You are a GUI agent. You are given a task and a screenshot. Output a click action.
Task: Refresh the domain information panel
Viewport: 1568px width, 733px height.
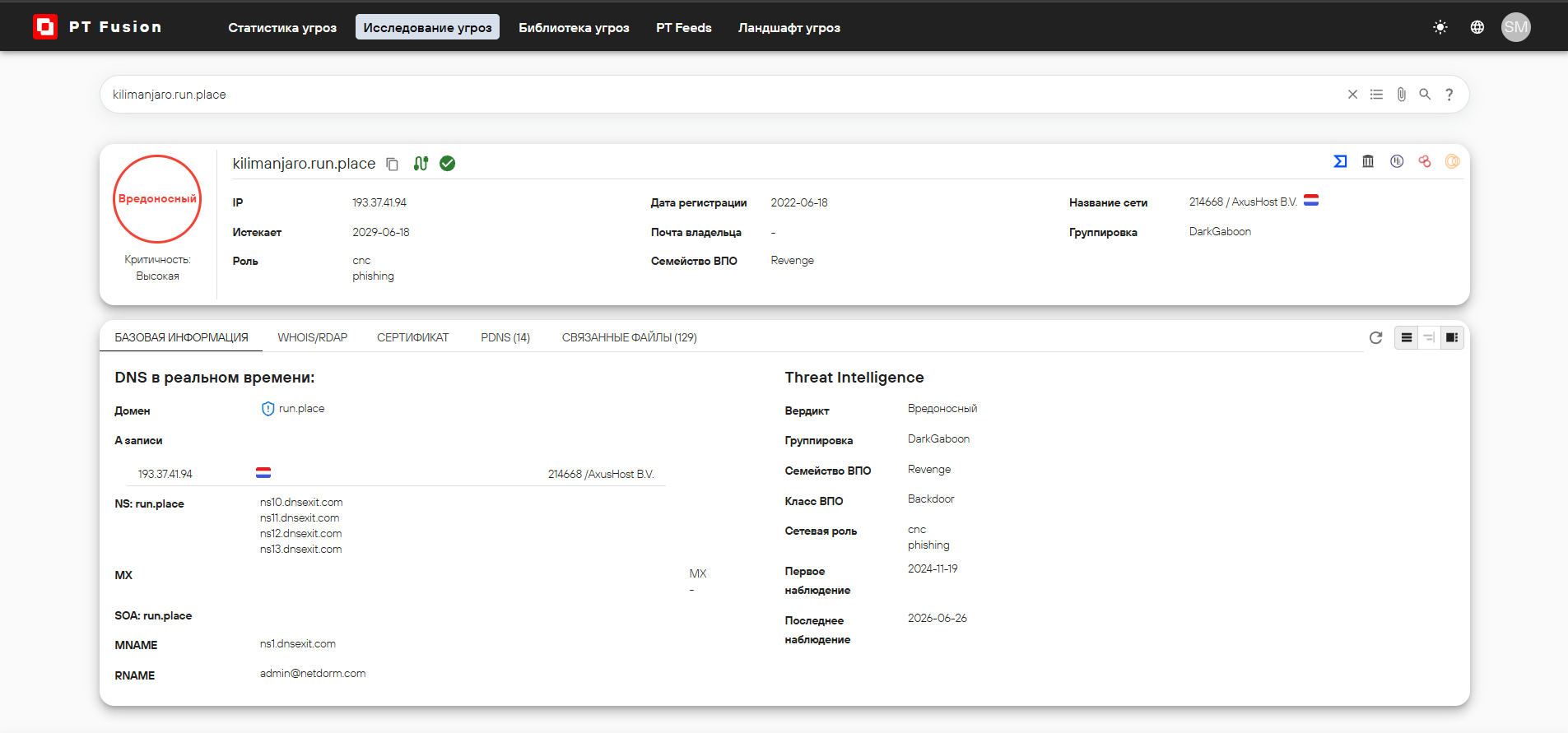[x=1375, y=337]
